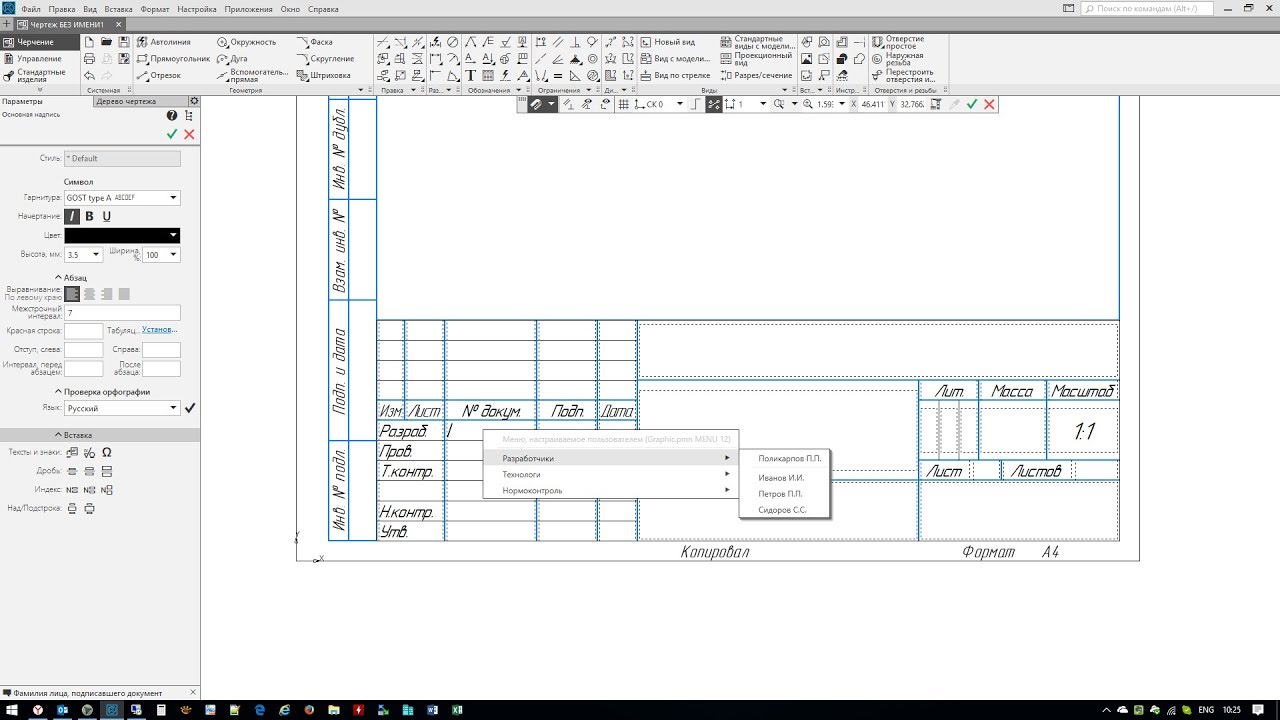Focus the command search box
The height and width of the screenshot is (720, 1280).
pyautogui.click(x=1148, y=8)
